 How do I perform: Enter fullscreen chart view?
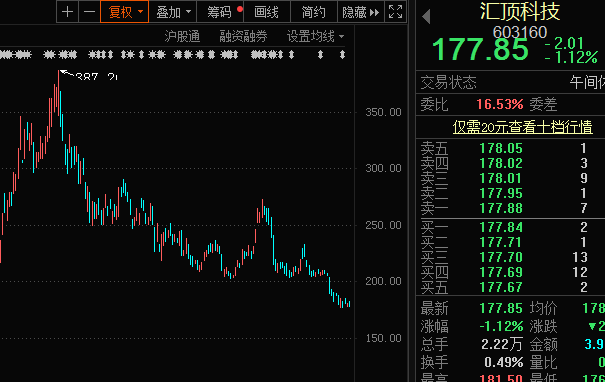pos(395,12)
